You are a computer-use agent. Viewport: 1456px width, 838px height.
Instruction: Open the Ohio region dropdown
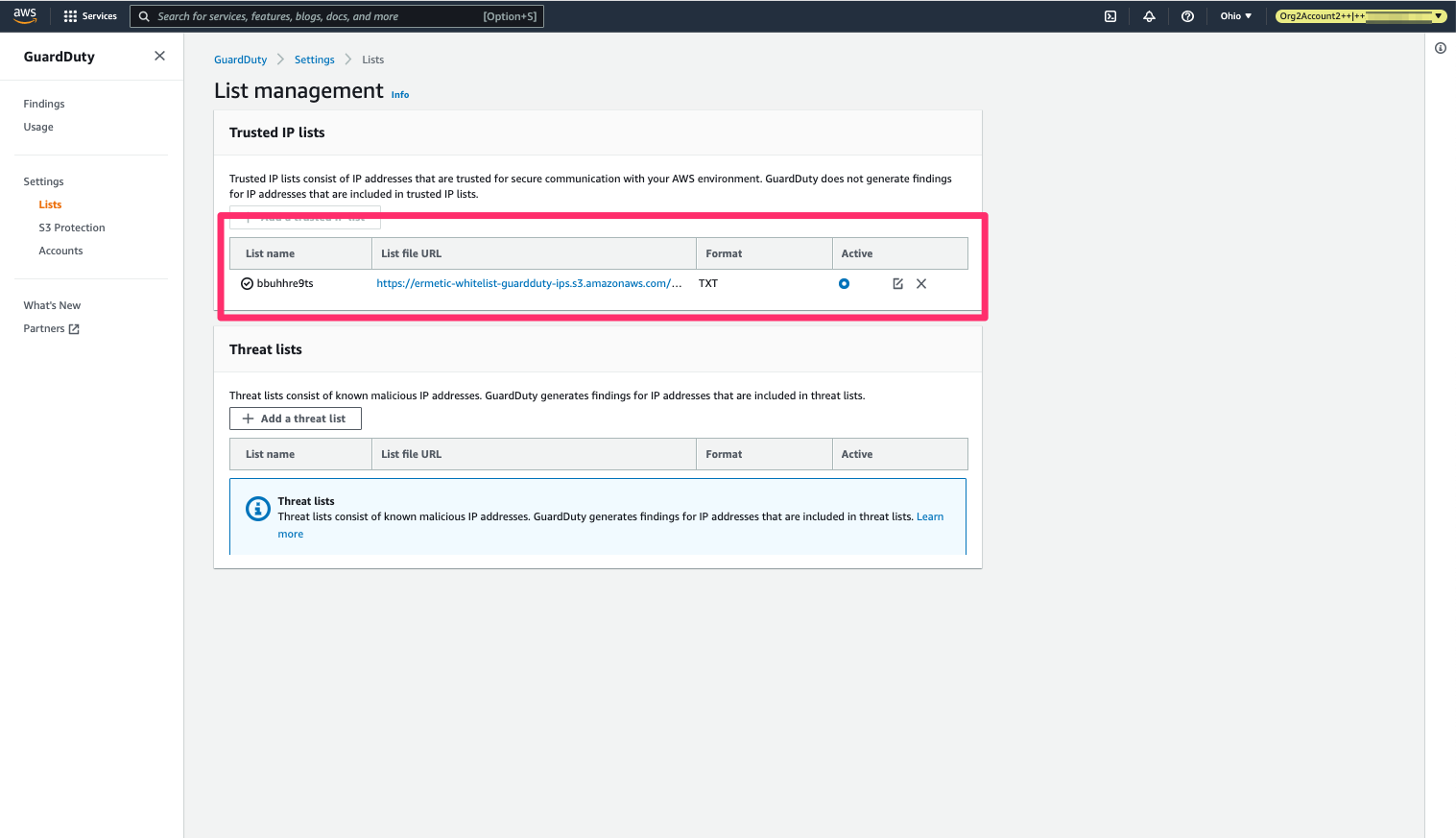1236,16
